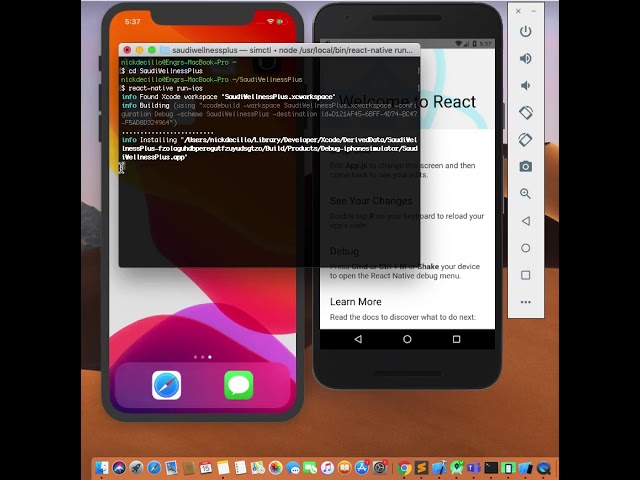Open QuickTime Player icon in Dock

click(x=544, y=468)
